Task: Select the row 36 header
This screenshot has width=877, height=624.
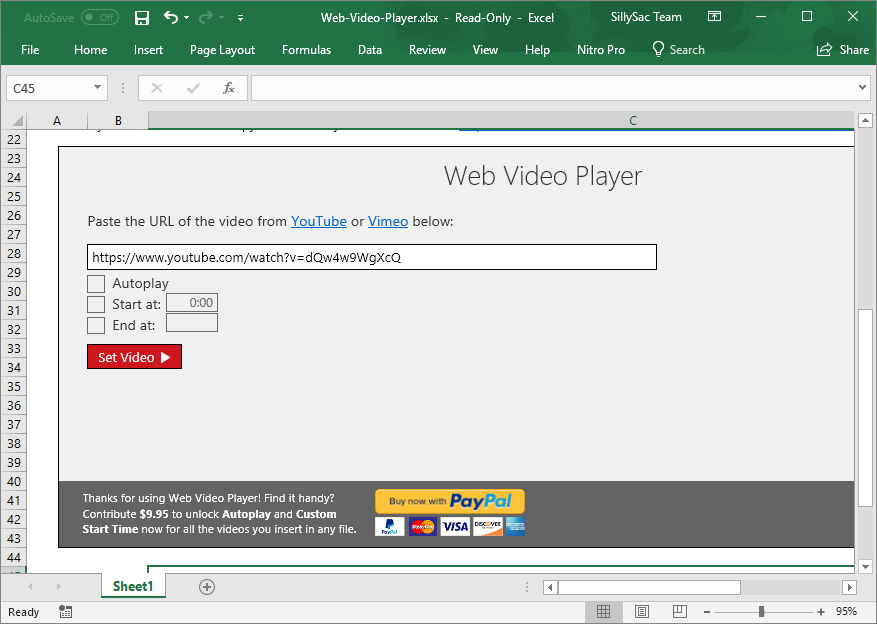Action: [x=14, y=405]
